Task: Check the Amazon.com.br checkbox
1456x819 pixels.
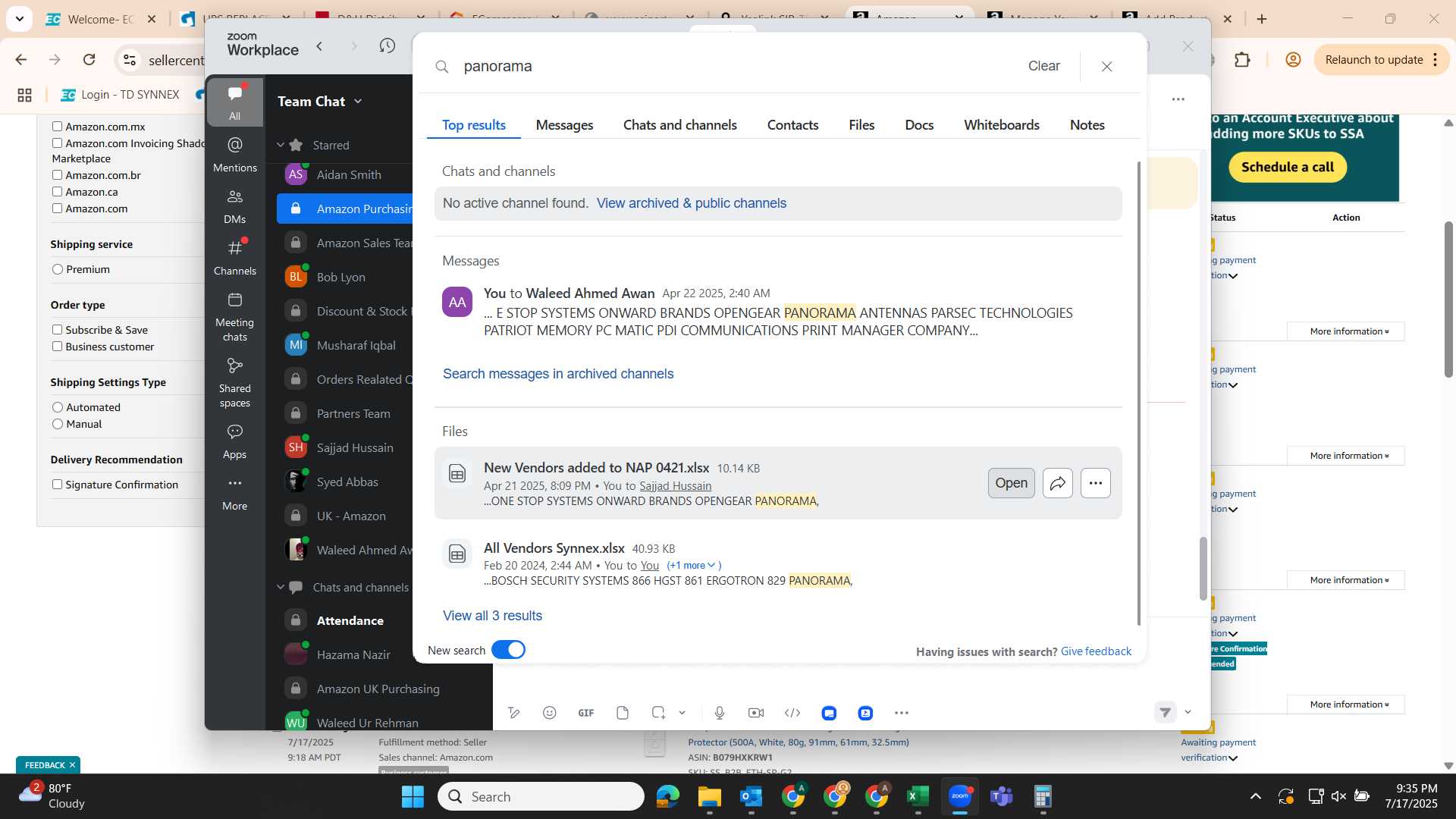Action: [57, 175]
